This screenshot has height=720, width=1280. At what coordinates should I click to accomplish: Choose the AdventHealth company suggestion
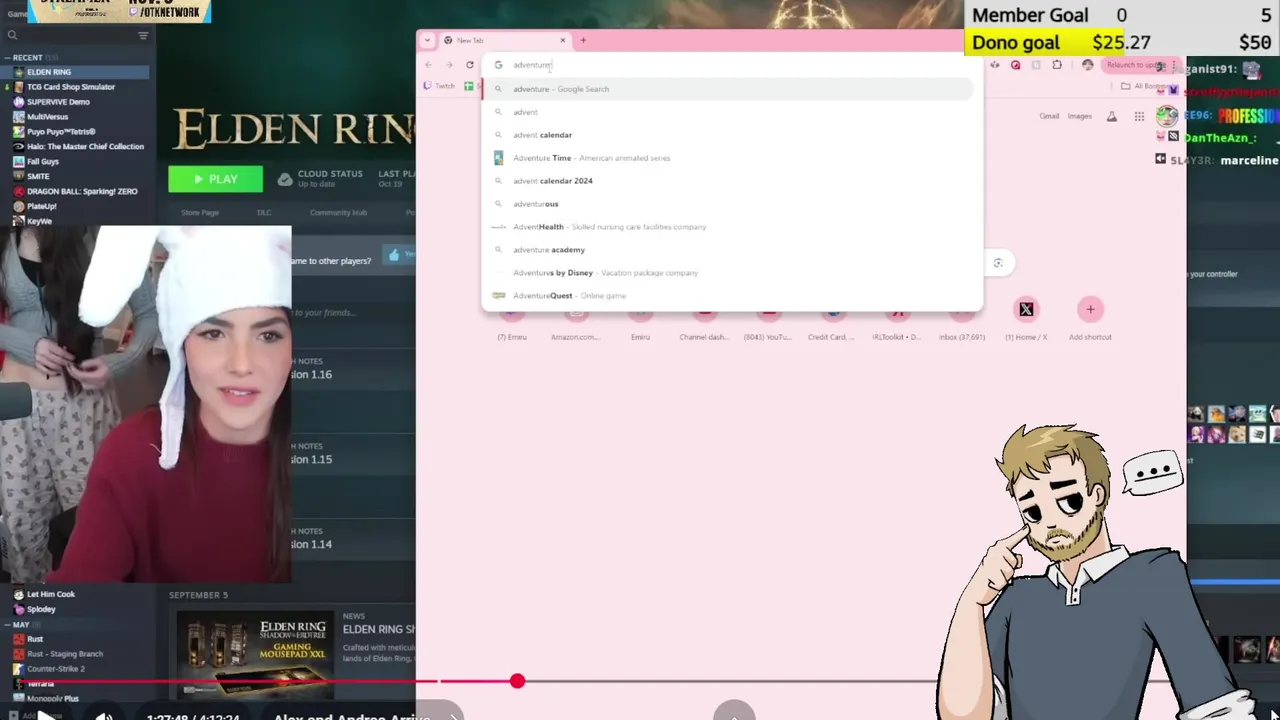[x=727, y=227]
